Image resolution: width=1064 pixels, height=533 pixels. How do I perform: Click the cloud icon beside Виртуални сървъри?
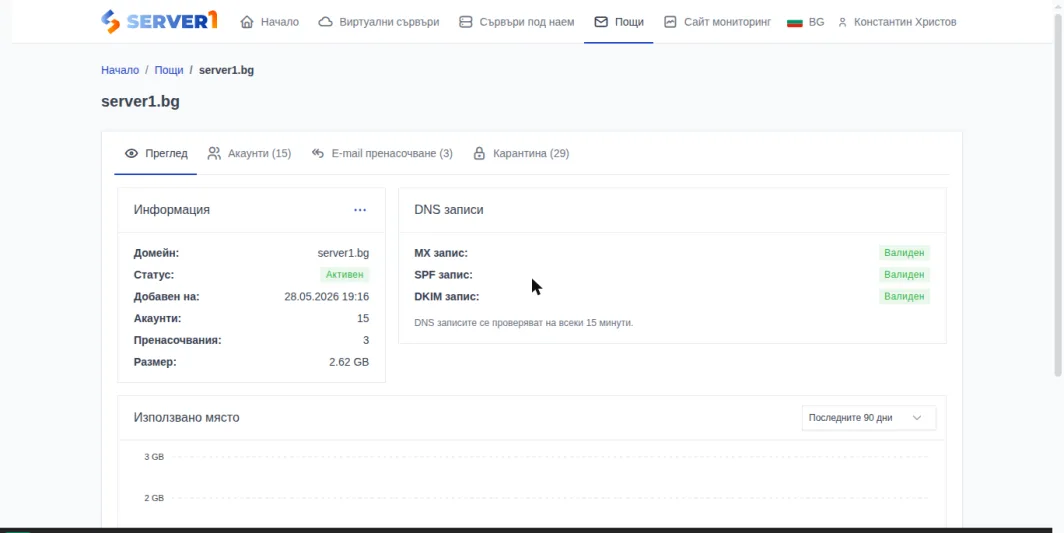click(325, 22)
